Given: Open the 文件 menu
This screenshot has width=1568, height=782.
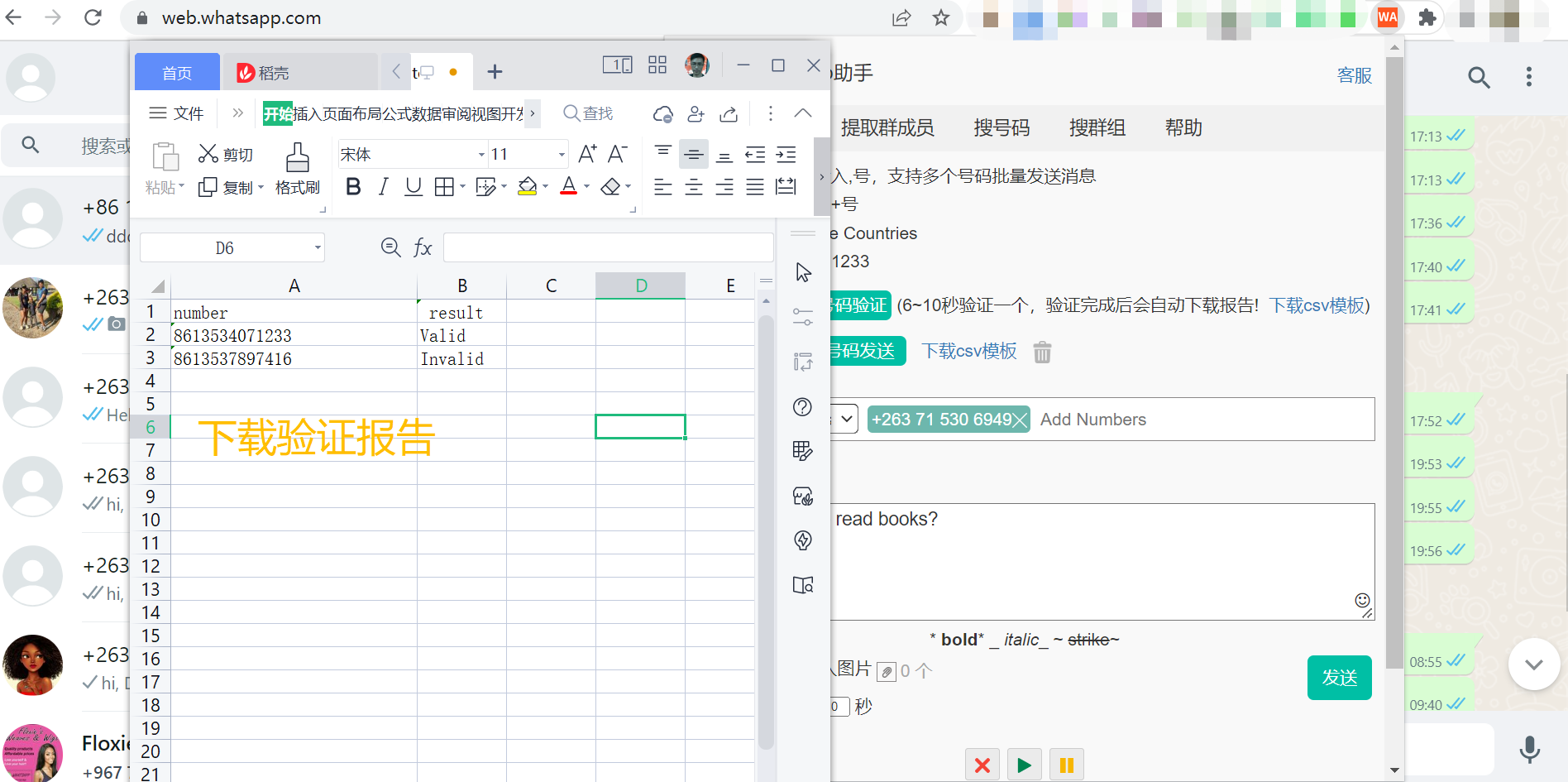Looking at the screenshot, I should click(176, 113).
